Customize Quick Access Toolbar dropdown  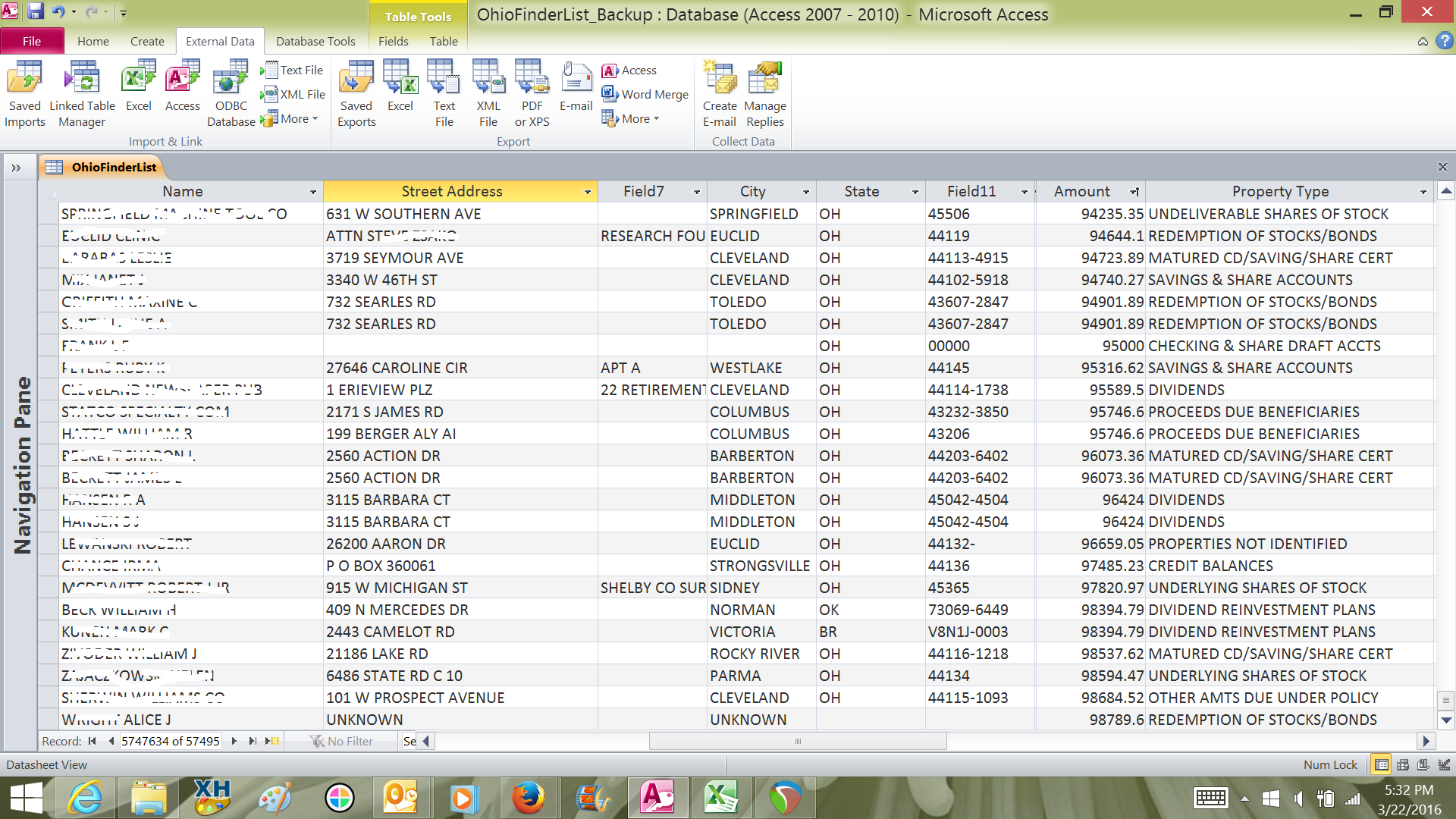pos(123,12)
